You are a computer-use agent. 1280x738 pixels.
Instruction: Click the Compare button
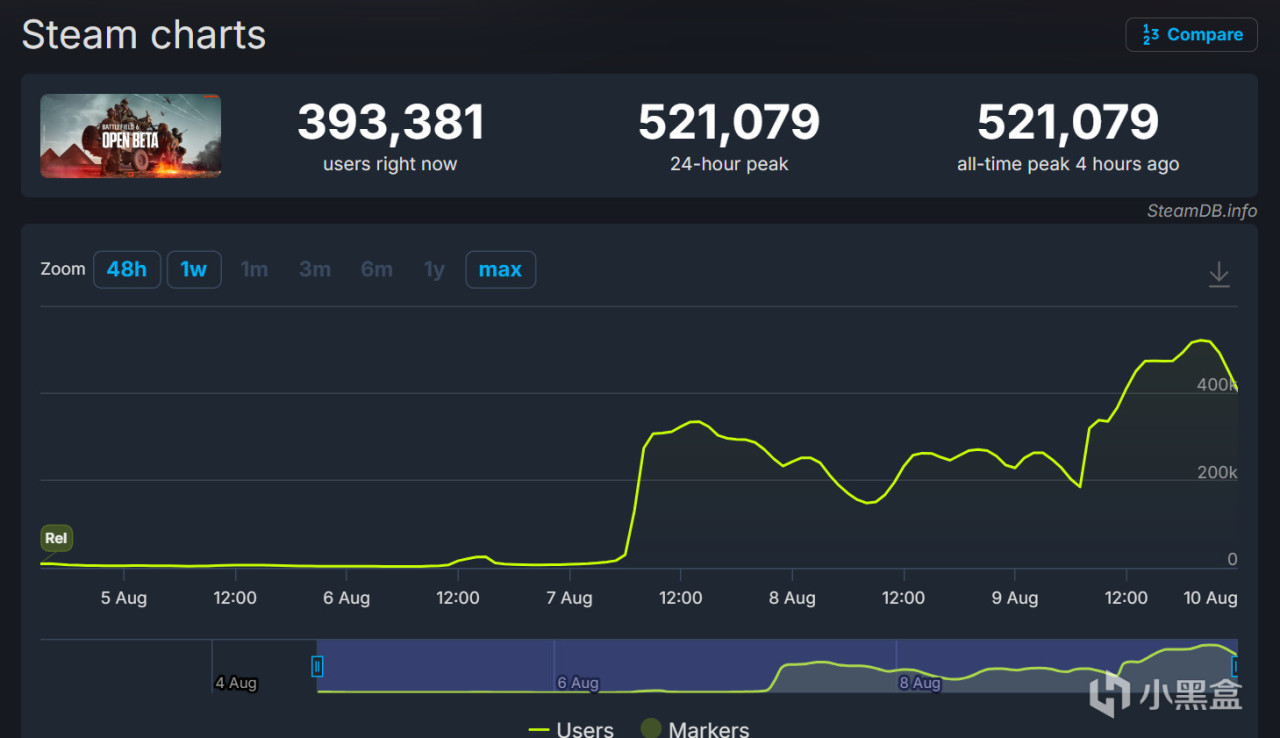point(1191,34)
